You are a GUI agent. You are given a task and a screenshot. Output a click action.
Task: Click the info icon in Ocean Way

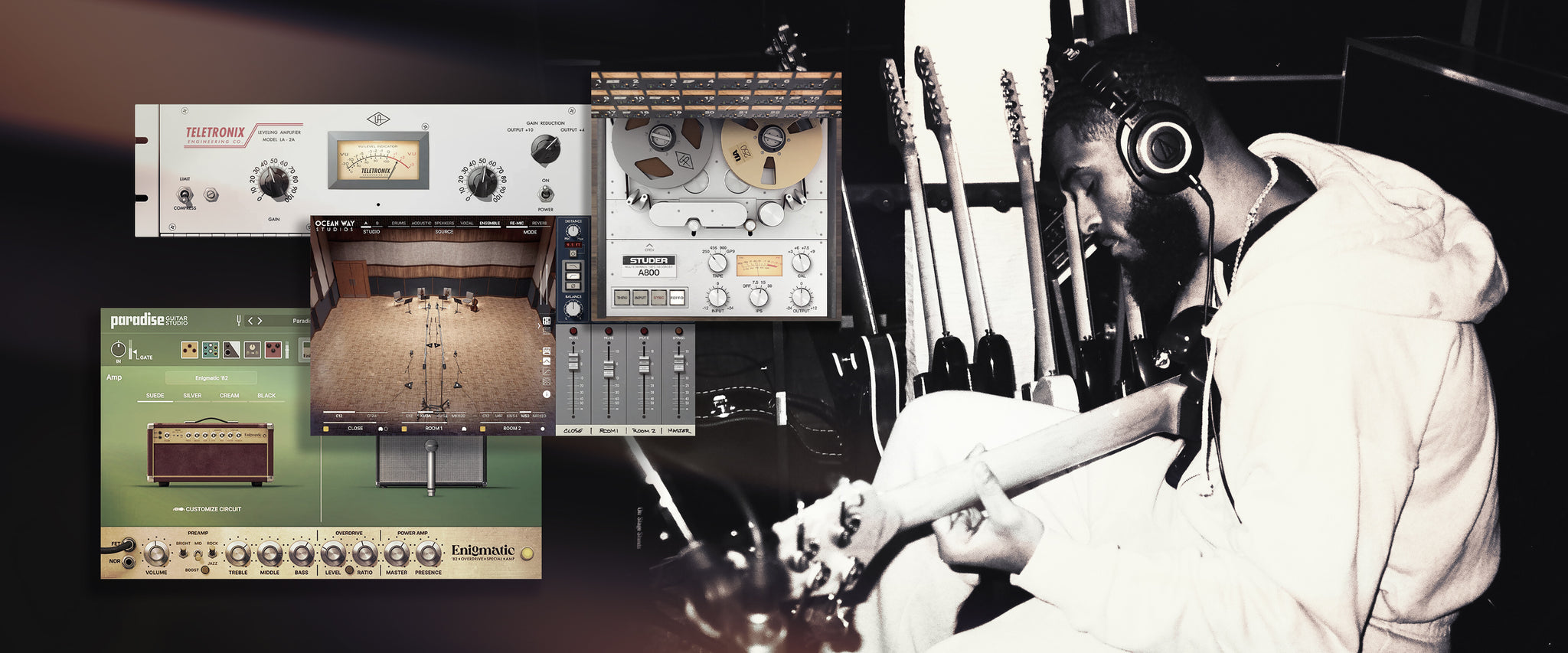[547, 394]
